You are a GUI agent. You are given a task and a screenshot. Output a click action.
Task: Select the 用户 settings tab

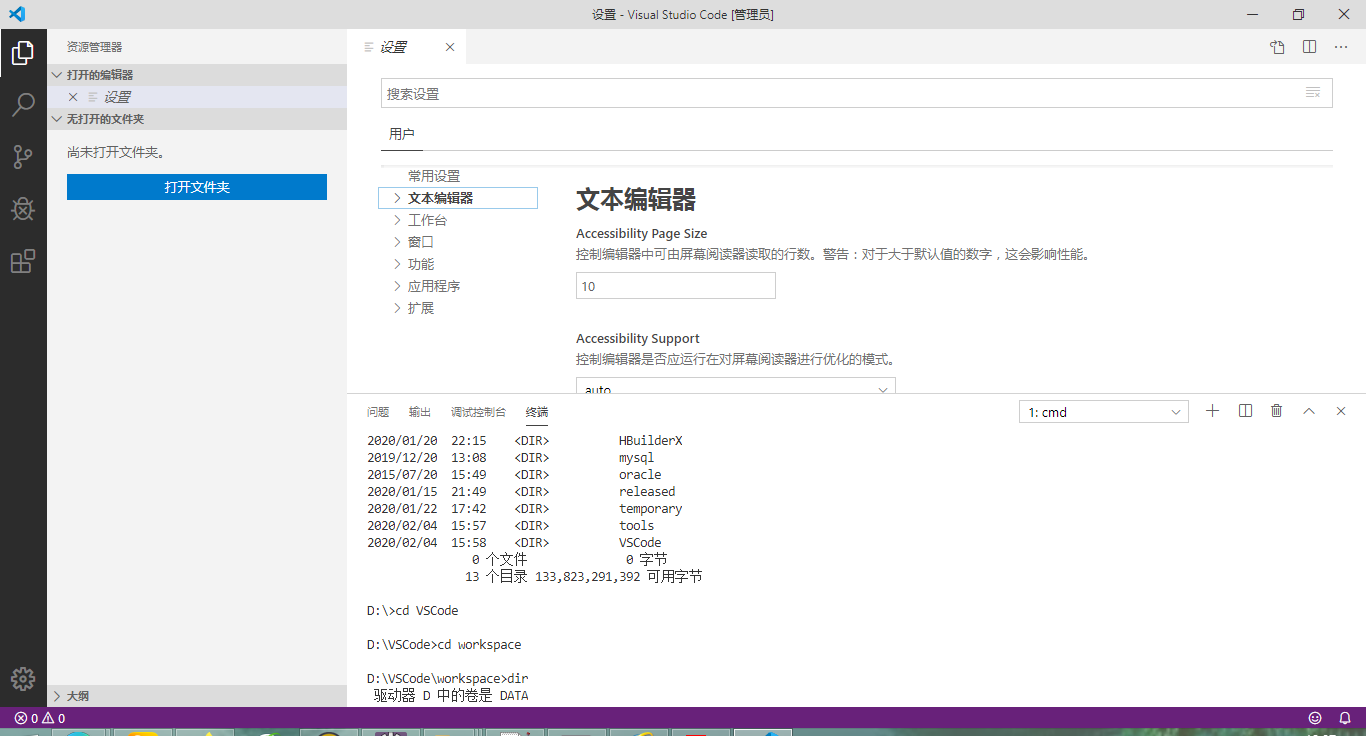[x=402, y=134]
